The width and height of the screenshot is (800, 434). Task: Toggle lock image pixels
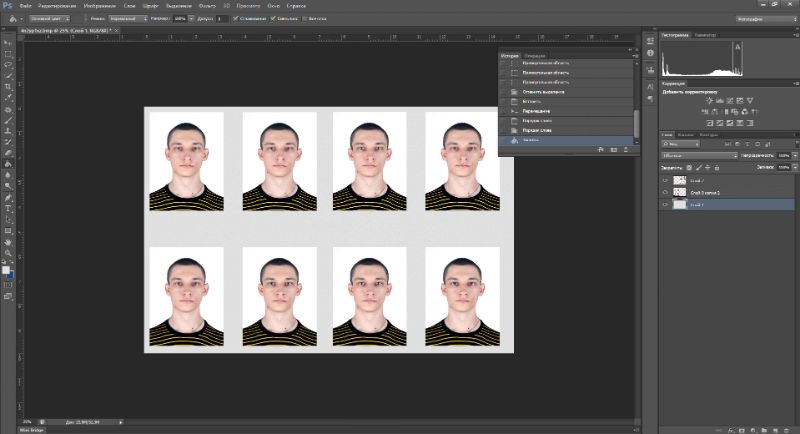click(x=698, y=167)
